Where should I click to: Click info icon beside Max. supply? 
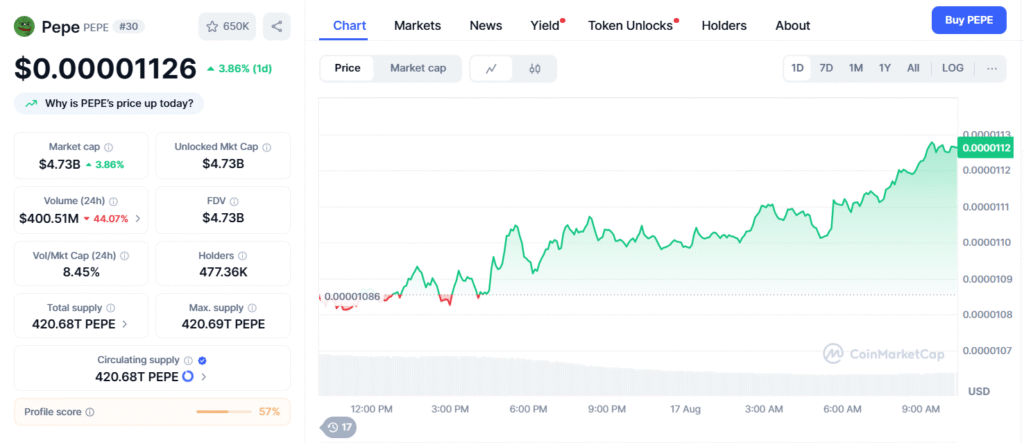tap(252, 308)
